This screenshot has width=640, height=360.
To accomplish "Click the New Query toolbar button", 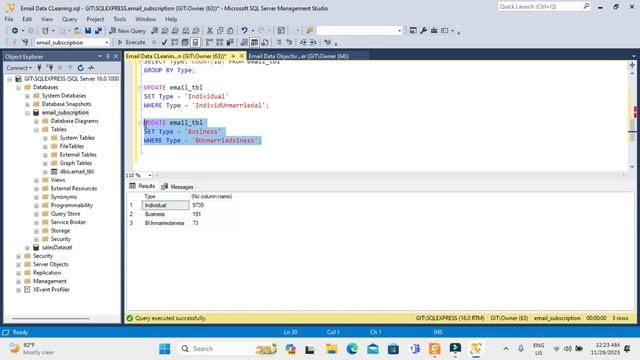I will (x=127, y=31).
